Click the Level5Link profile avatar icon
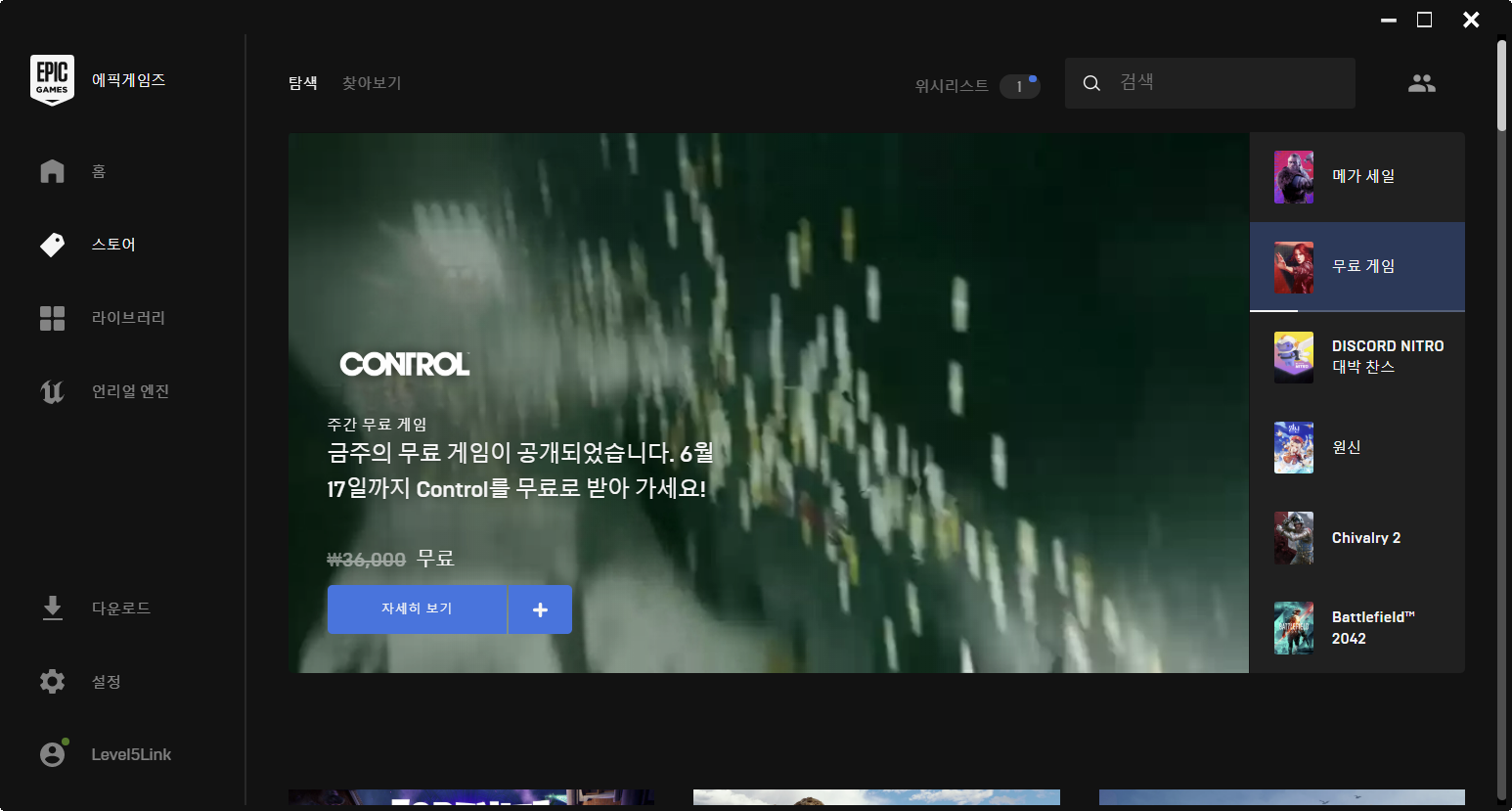Image resolution: width=1512 pixels, height=811 pixels. click(52, 754)
